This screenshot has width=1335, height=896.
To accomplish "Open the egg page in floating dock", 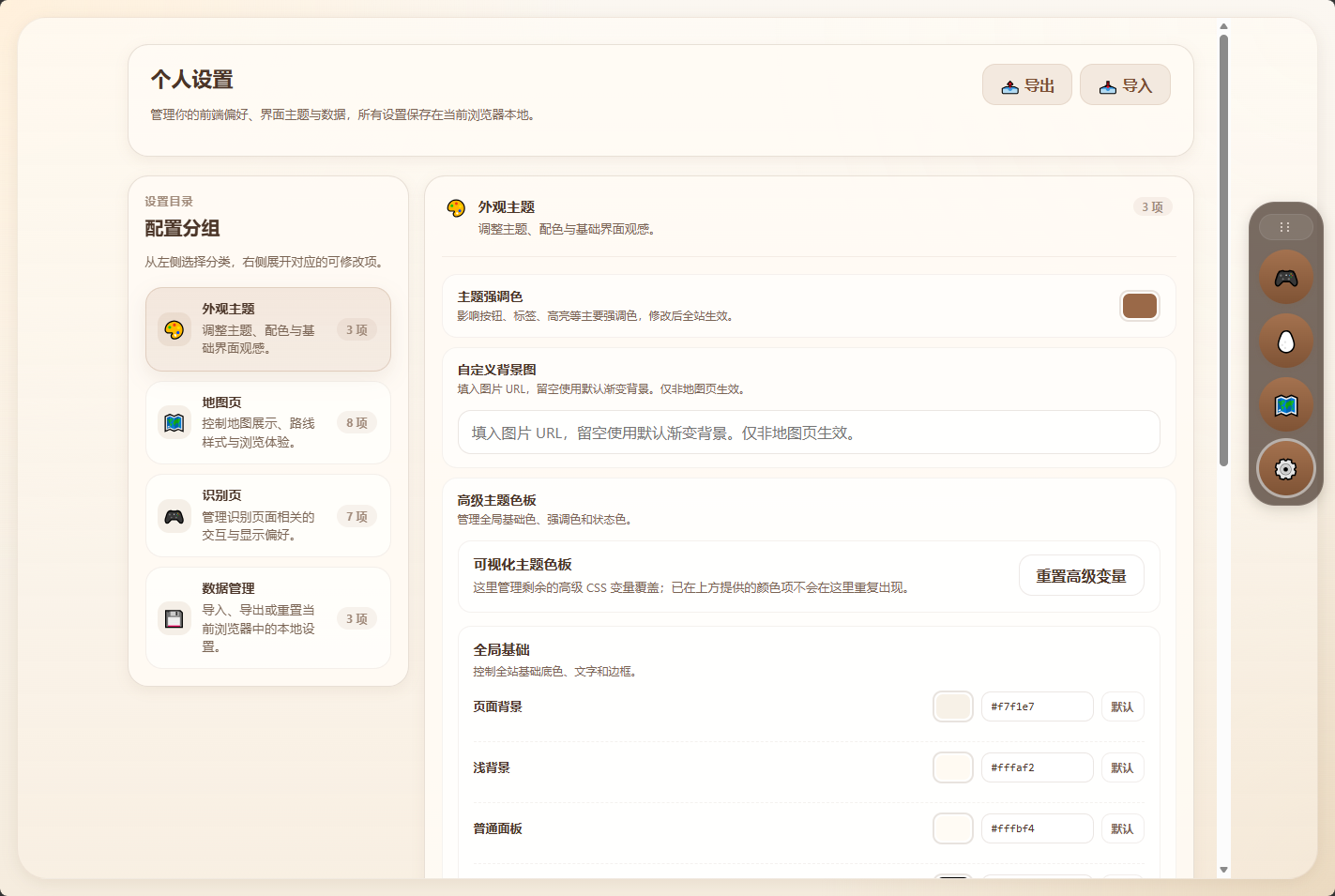I will point(1285,341).
